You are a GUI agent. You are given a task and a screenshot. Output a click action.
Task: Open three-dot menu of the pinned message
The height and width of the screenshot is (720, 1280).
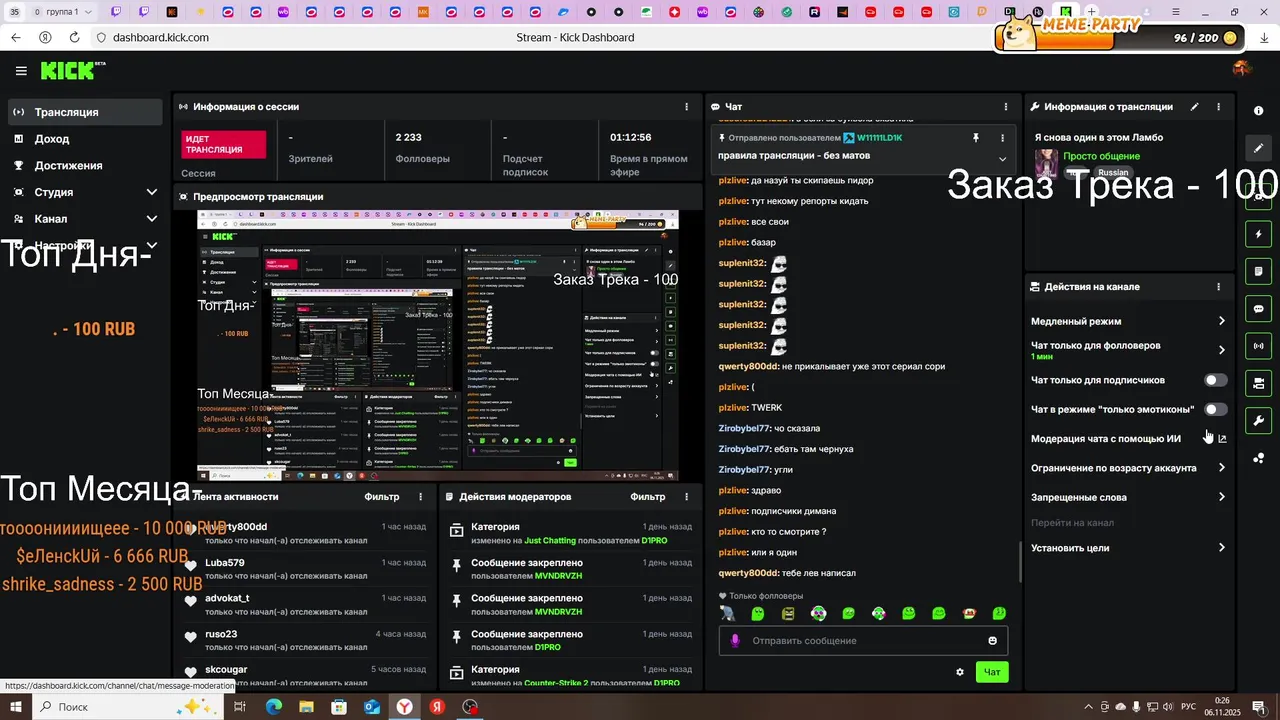click(1002, 138)
